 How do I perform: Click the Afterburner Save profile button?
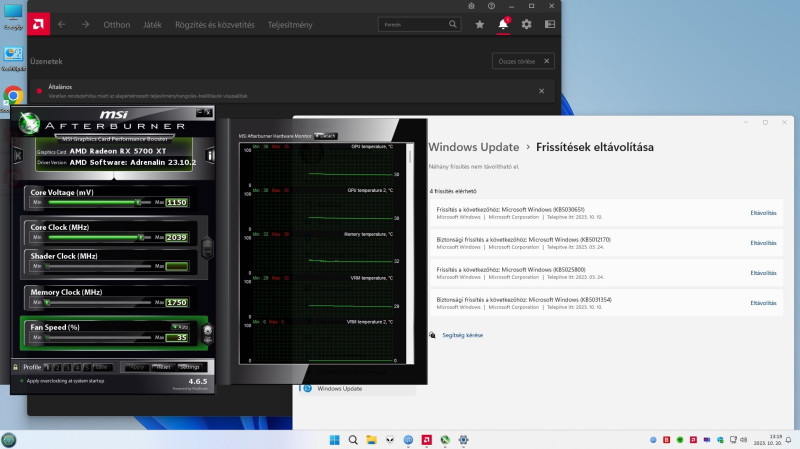[x=102, y=367]
